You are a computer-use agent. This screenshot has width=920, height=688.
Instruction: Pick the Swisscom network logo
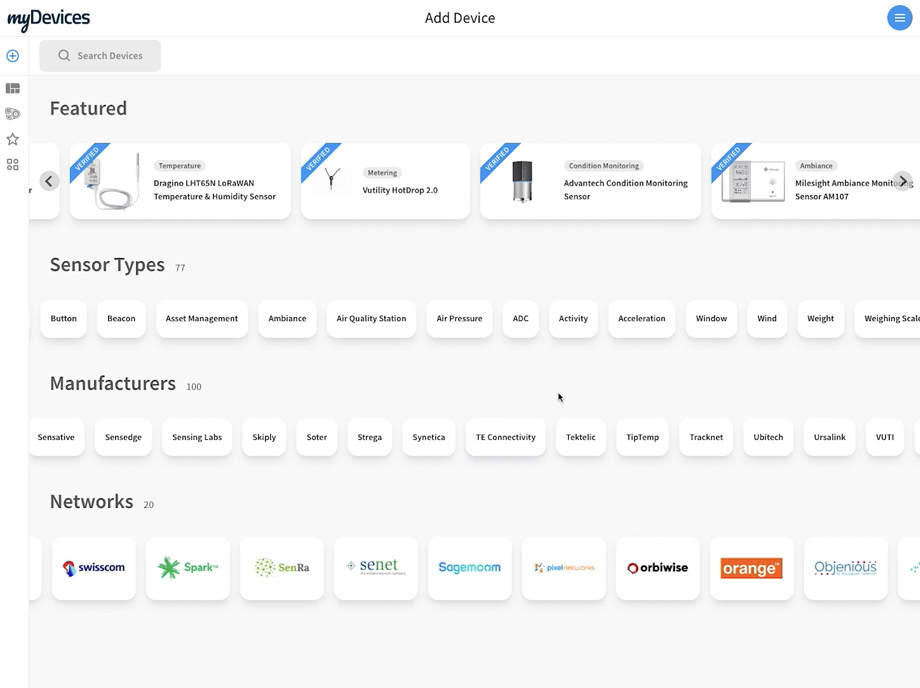(94, 568)
